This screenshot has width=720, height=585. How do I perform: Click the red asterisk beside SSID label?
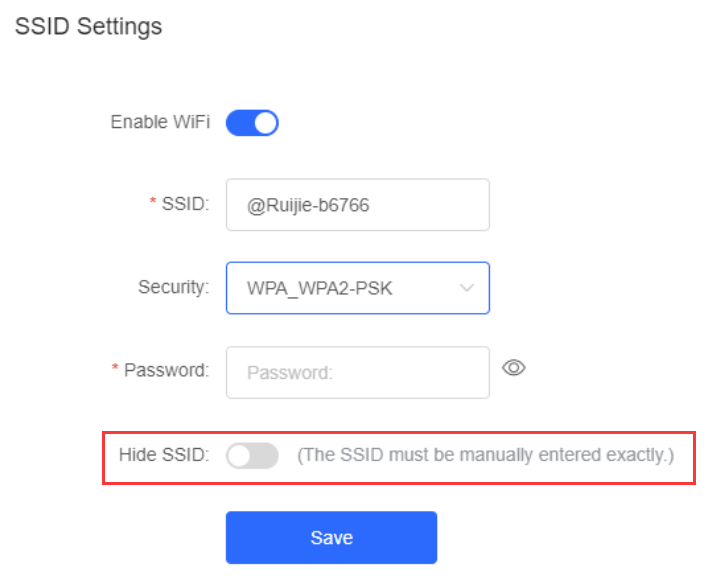pos(153,201)
